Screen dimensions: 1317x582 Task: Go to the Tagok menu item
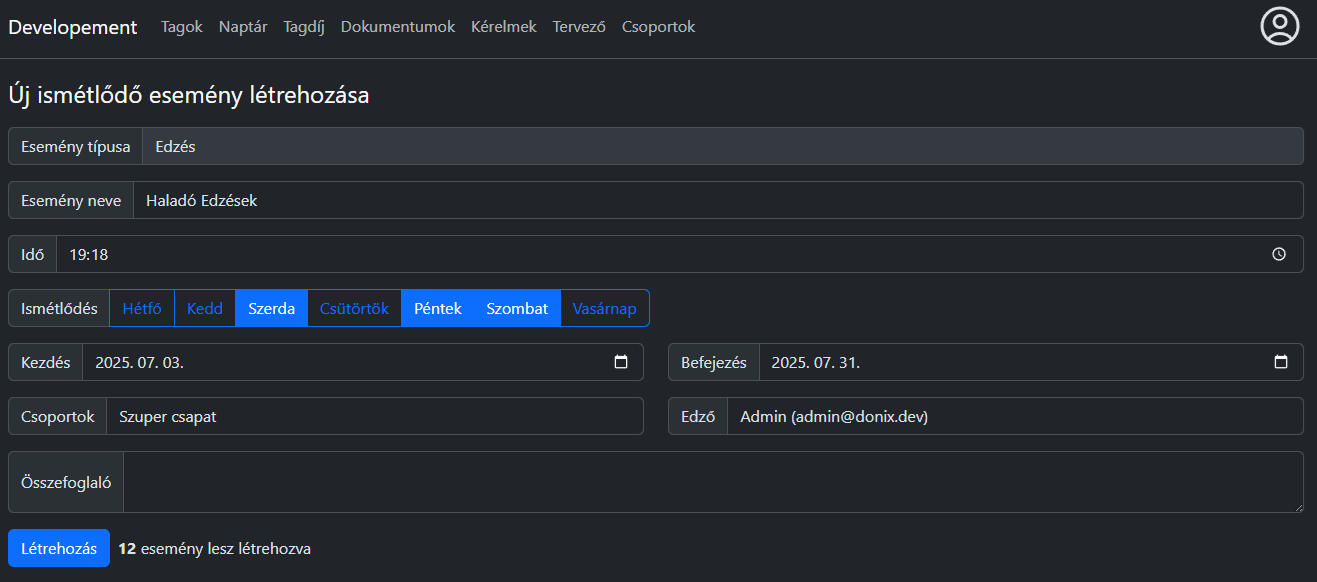pyautogui.click(x=182, y=27)
